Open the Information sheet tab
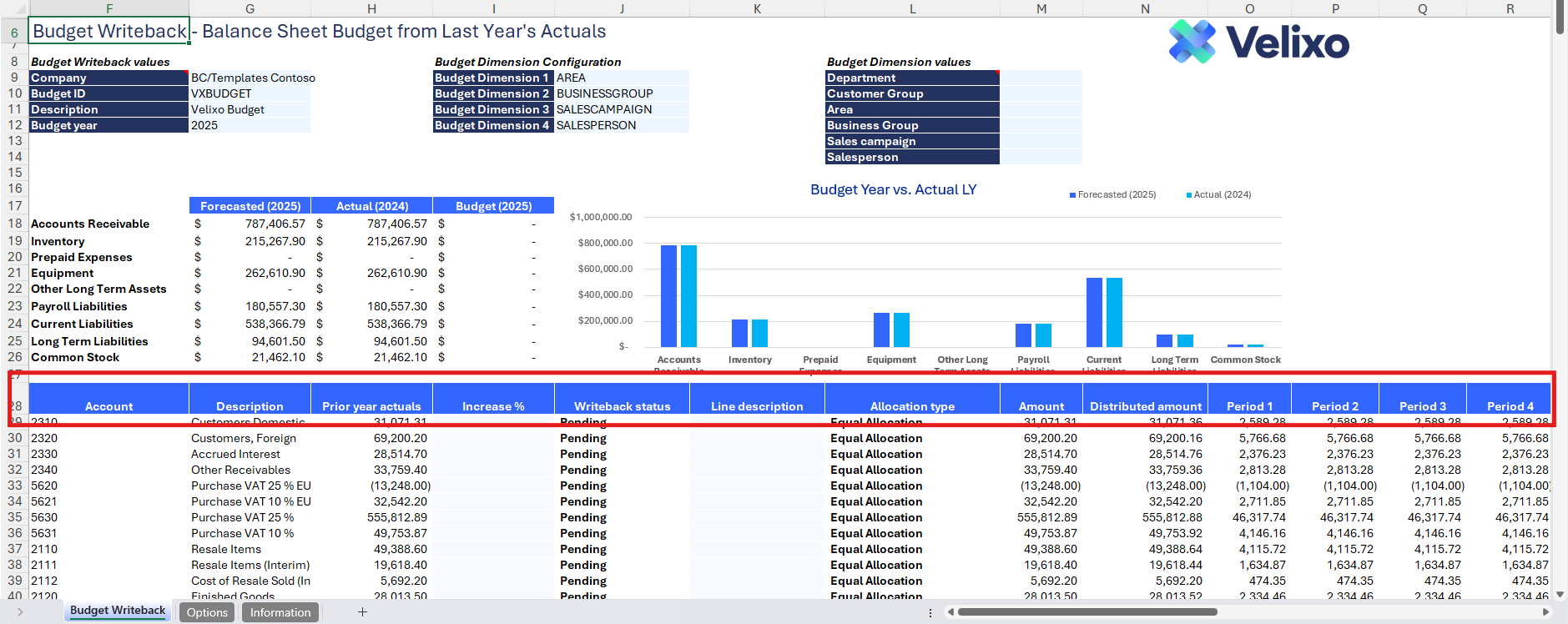The image size is (1568, 624). click(x=280, y=612)
